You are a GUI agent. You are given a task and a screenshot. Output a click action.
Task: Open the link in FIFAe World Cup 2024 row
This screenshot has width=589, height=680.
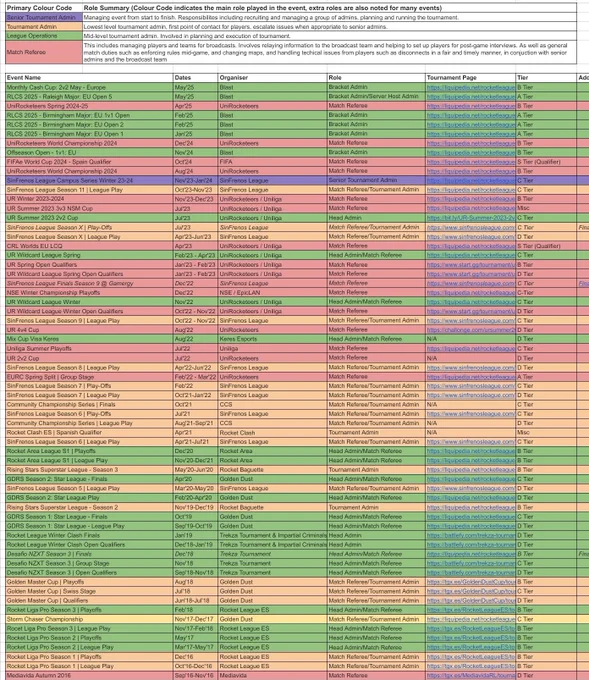coord(471,162)
